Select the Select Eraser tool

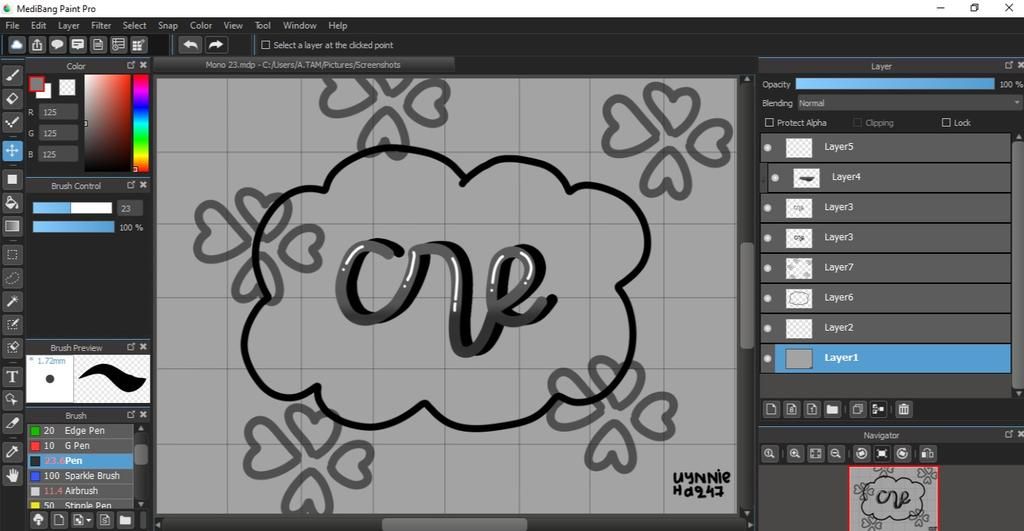(x=12, y=347)
